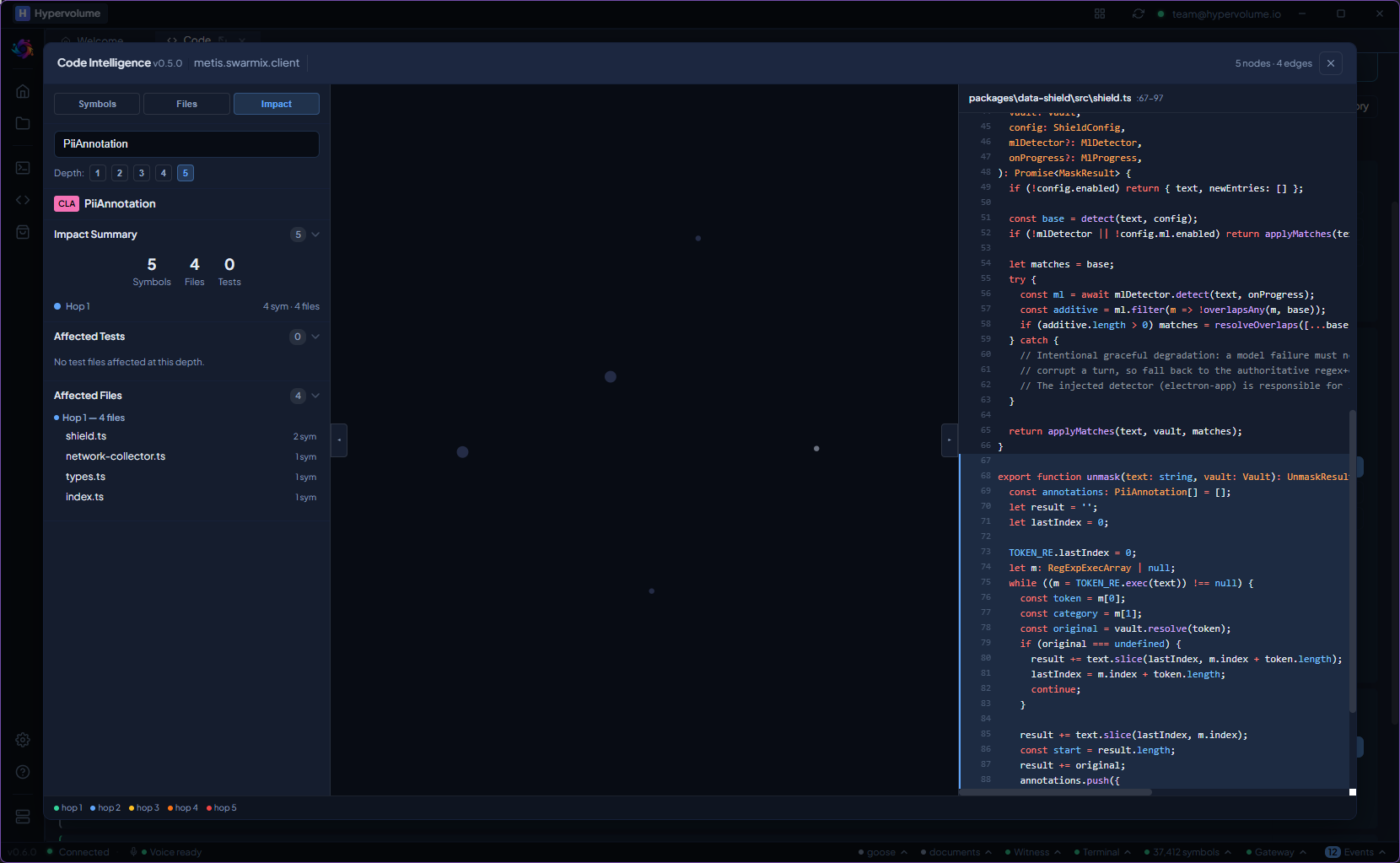Collapse the Affected Files section
Image resolution: width=1400 pixels, height=863 pixels.
315,396
